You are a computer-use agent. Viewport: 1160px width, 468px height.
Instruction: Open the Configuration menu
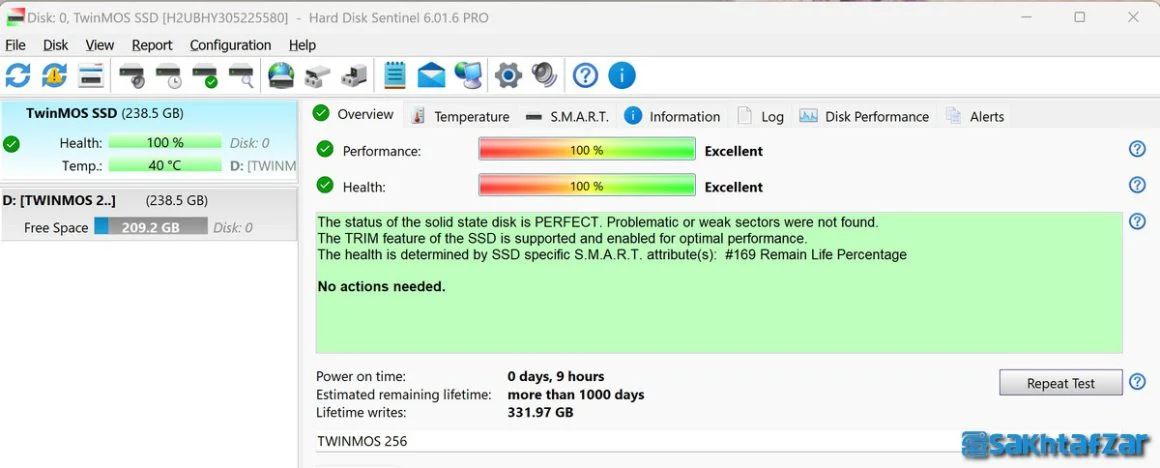(x=230, y=45)
